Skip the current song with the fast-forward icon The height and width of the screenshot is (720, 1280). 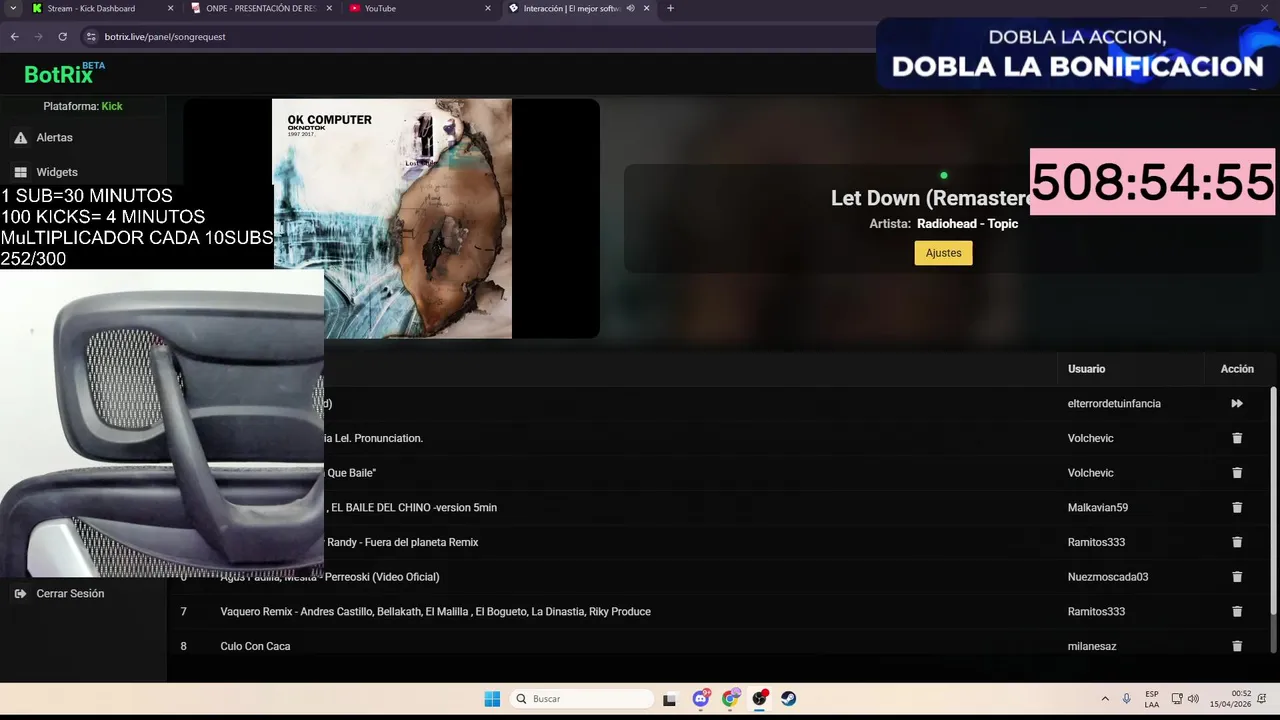point(1237,404)
